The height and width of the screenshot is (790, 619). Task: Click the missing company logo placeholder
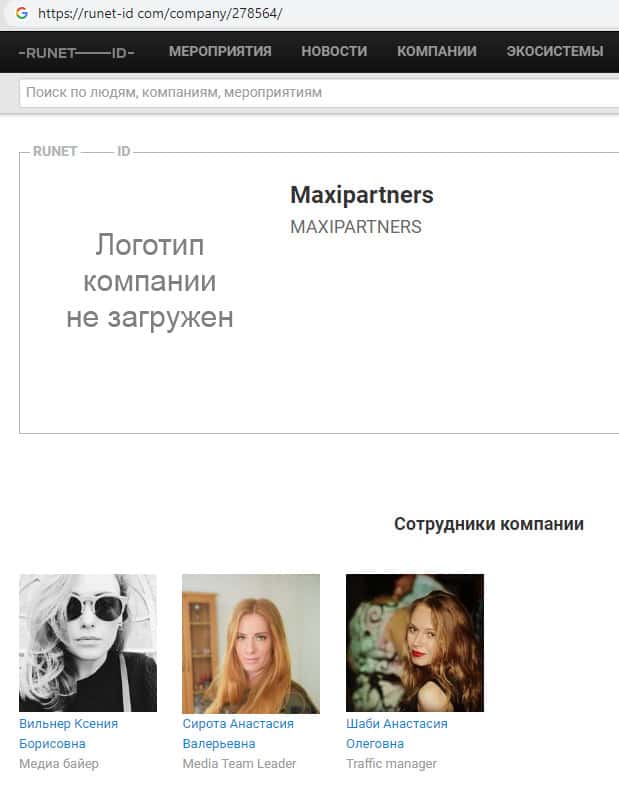pos(150,281)
